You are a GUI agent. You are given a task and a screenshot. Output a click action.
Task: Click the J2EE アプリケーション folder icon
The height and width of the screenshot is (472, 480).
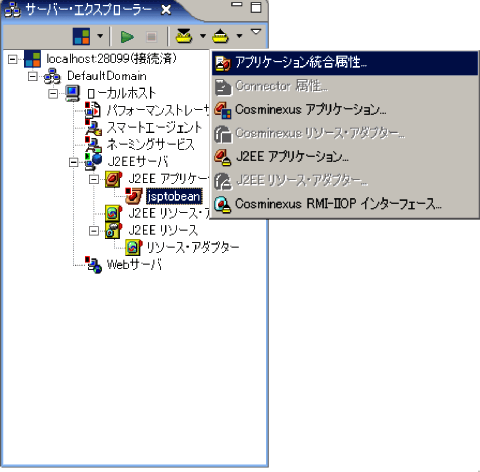coord(114,179)
